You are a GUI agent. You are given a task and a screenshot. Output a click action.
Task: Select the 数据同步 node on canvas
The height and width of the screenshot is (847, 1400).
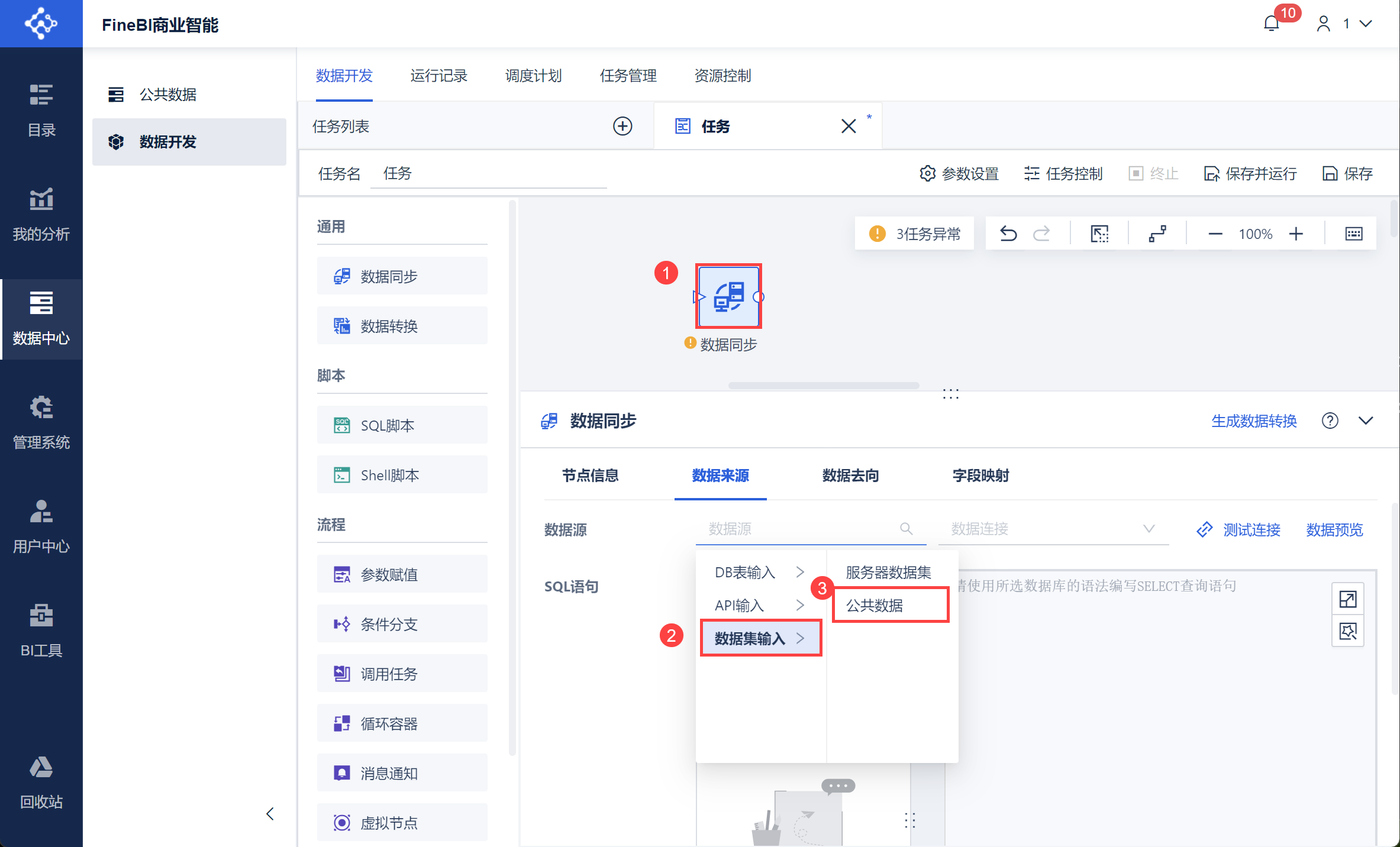(x=728, y=296)
